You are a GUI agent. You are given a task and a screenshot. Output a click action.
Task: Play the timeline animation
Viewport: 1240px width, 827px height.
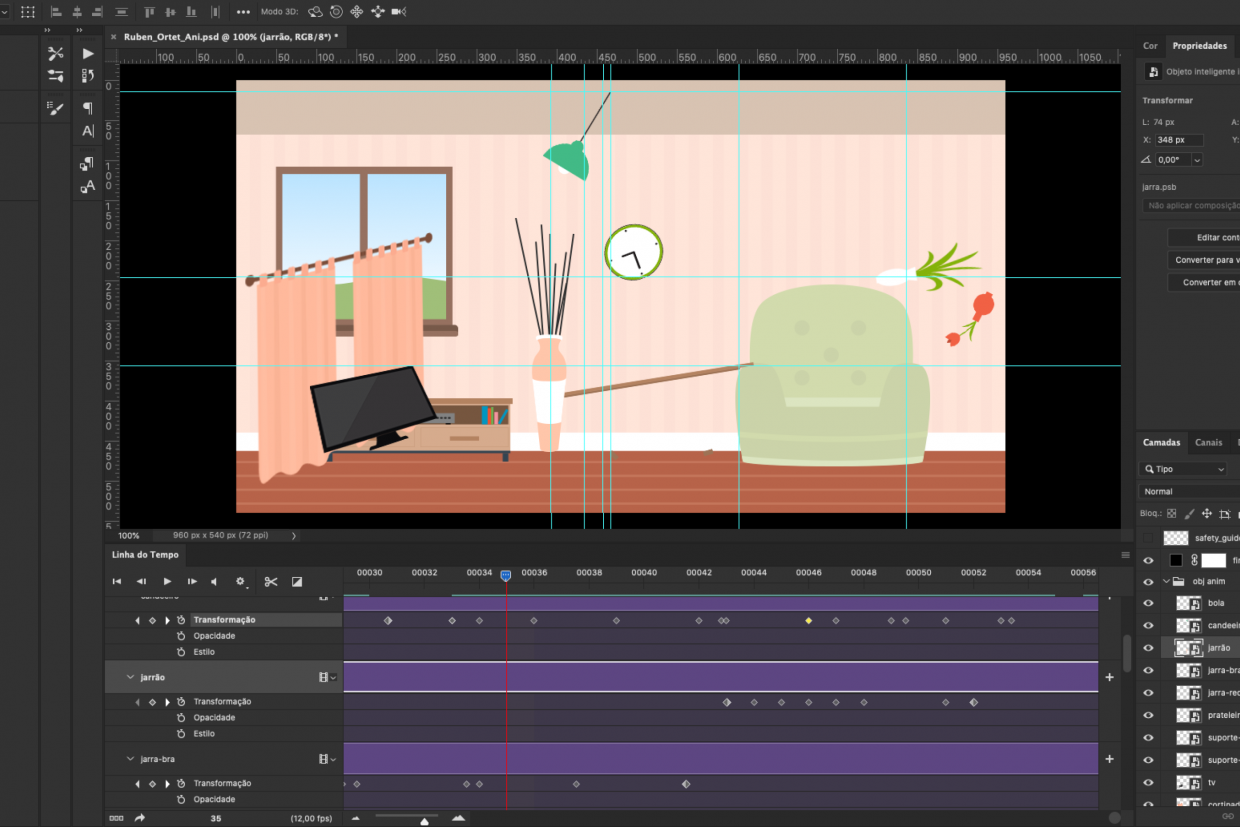click(167, 582)
